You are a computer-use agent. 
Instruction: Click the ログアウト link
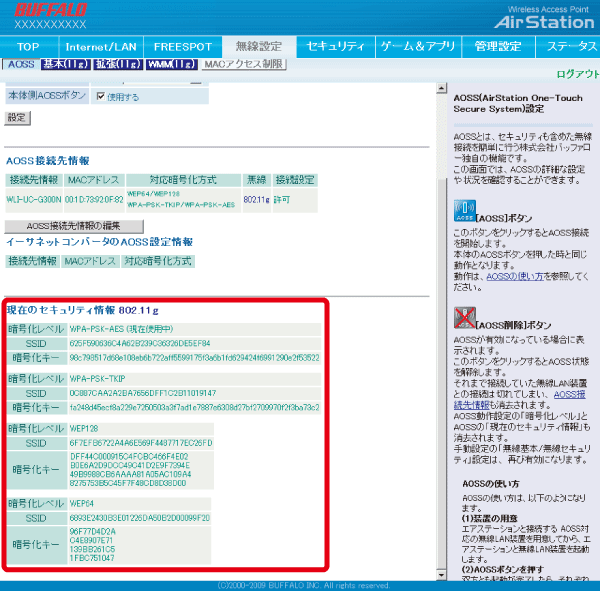coord(577,74)
